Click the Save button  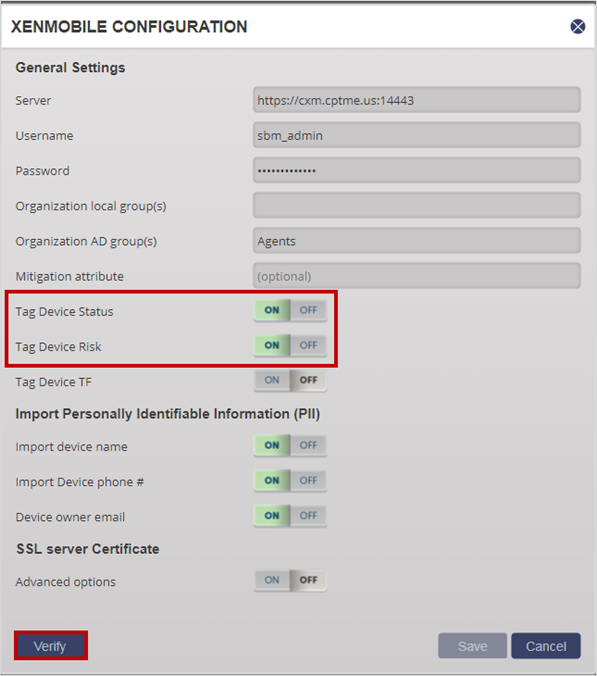[x=472, y=646]
